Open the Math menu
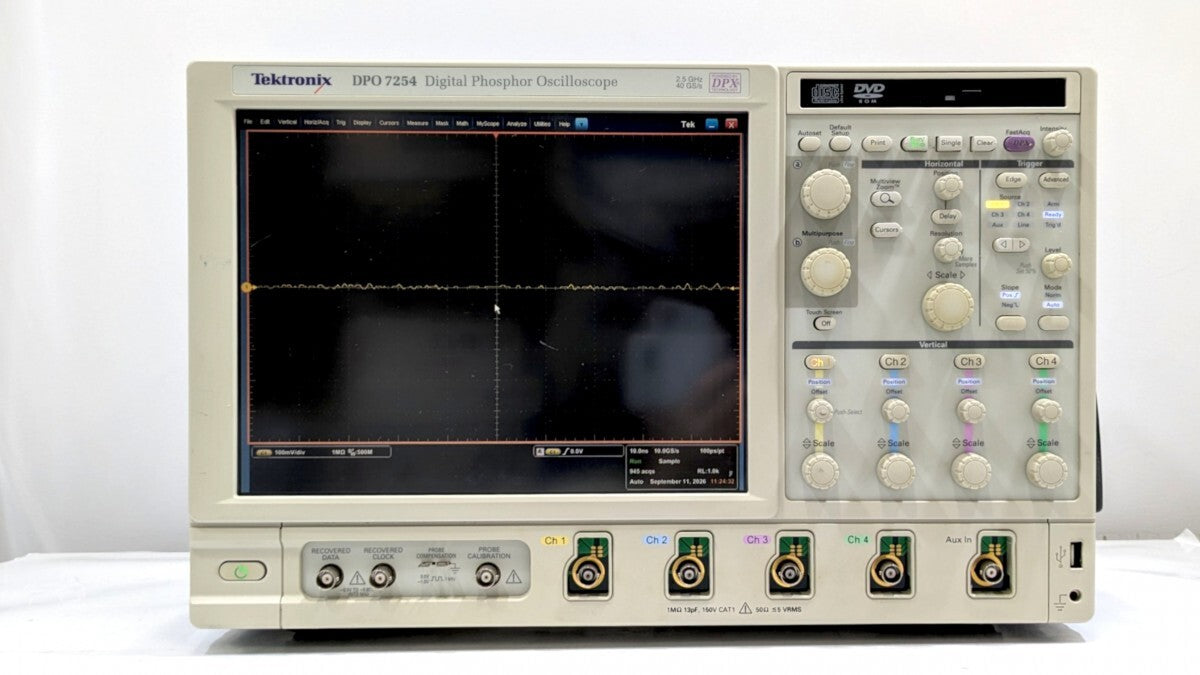This screenshot has height=675, width=1200. (462, 122)
